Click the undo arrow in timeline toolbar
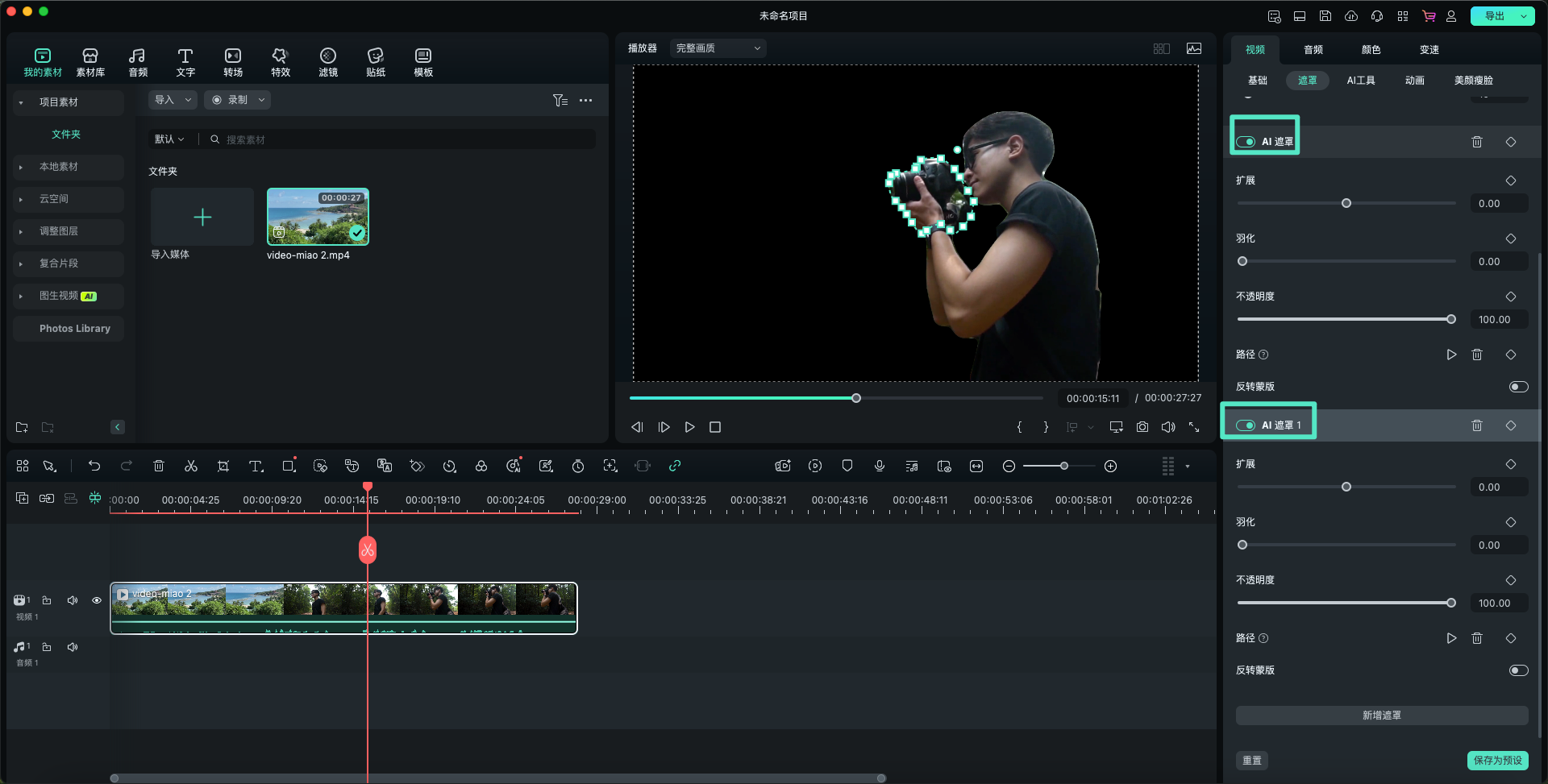 pos(94,467)
